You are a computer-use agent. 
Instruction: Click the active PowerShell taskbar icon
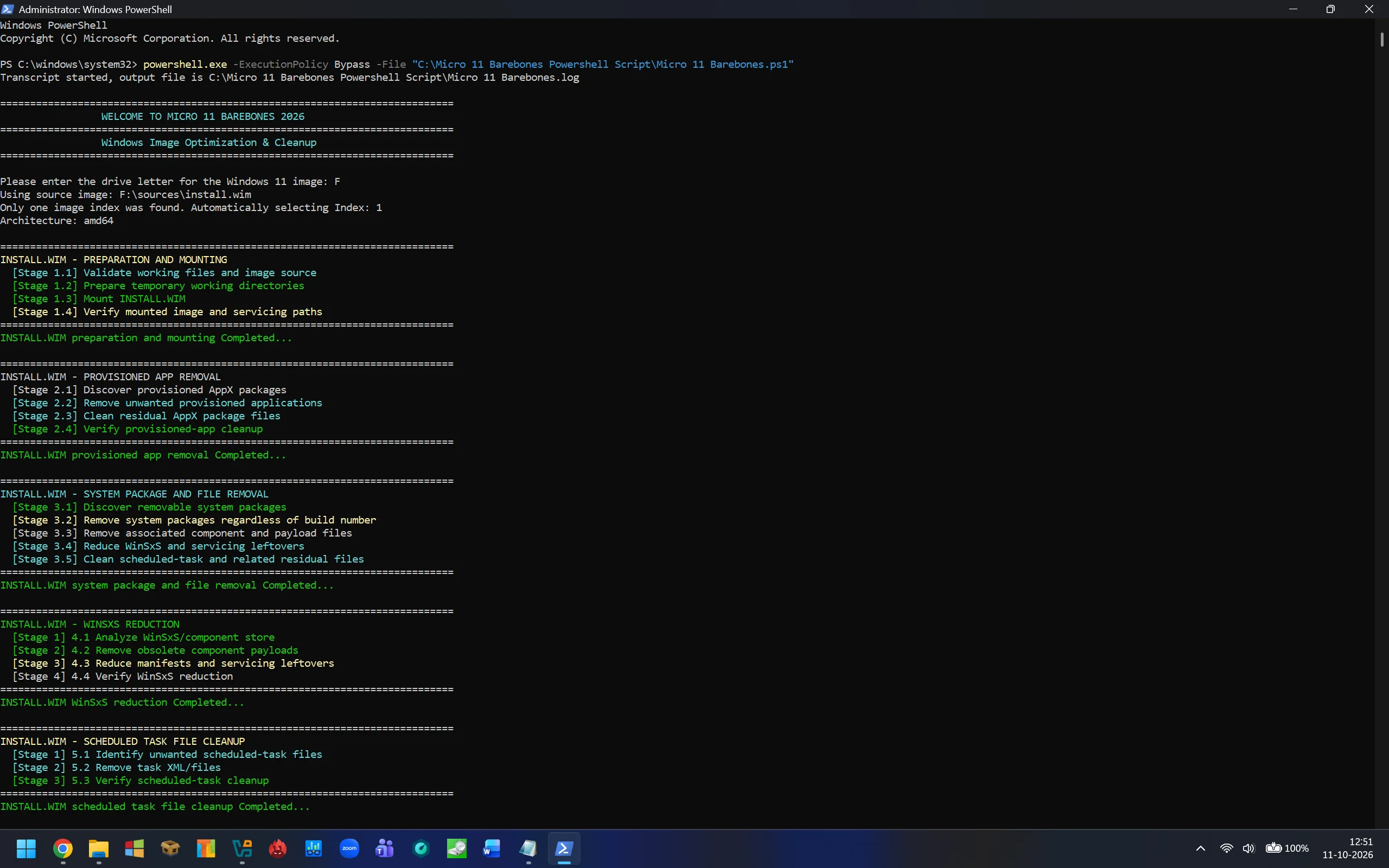tap(564, 848)
